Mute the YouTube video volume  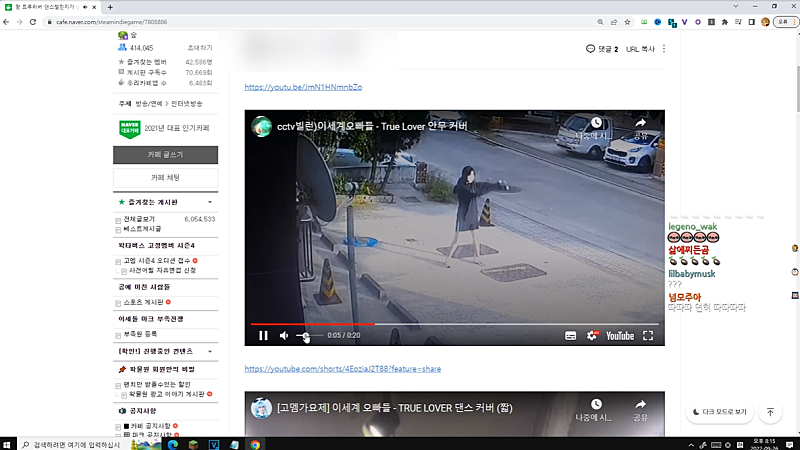pyautogui.click(x=284, y=336)
